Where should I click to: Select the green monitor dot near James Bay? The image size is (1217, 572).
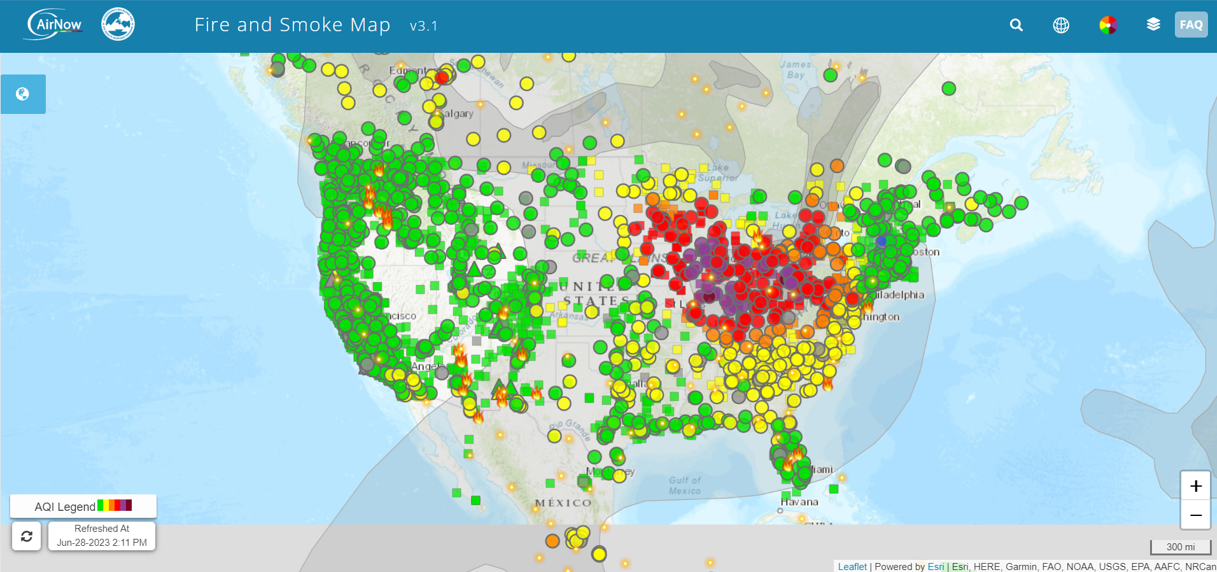(830, 75)
